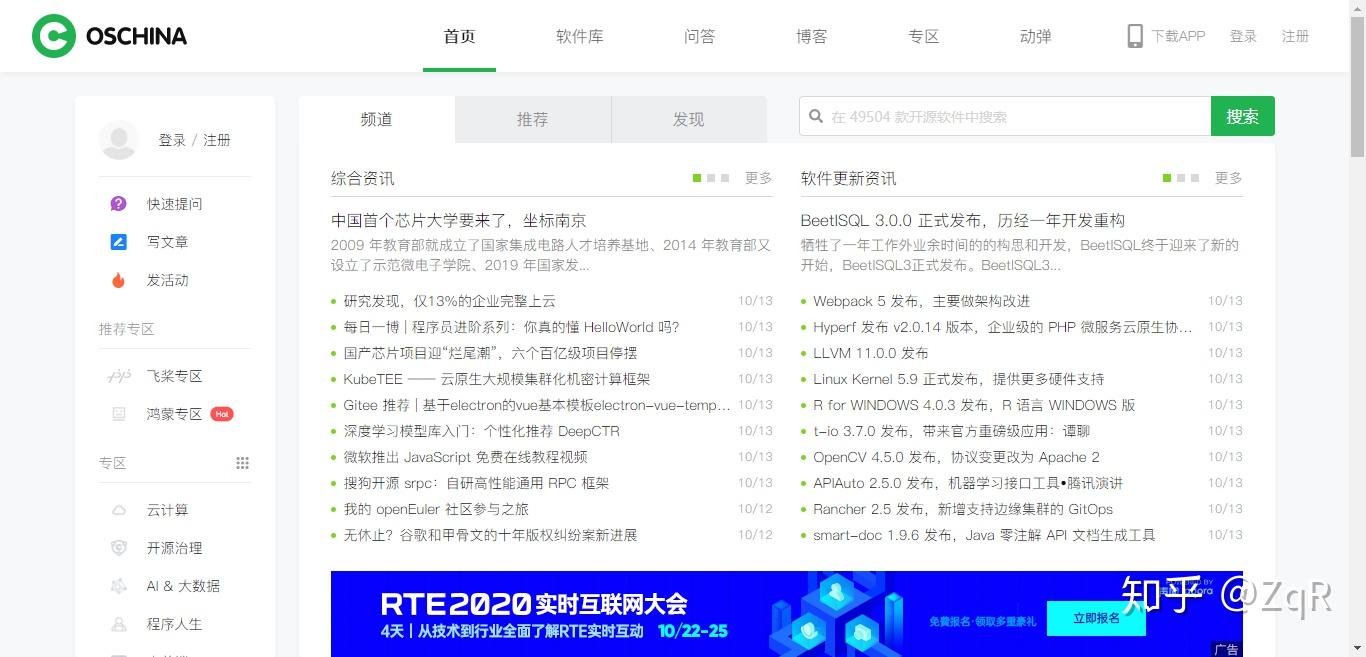Click the AI & 大数据 icon
This screenshot has width=1366, height=657.
point(119,586)
